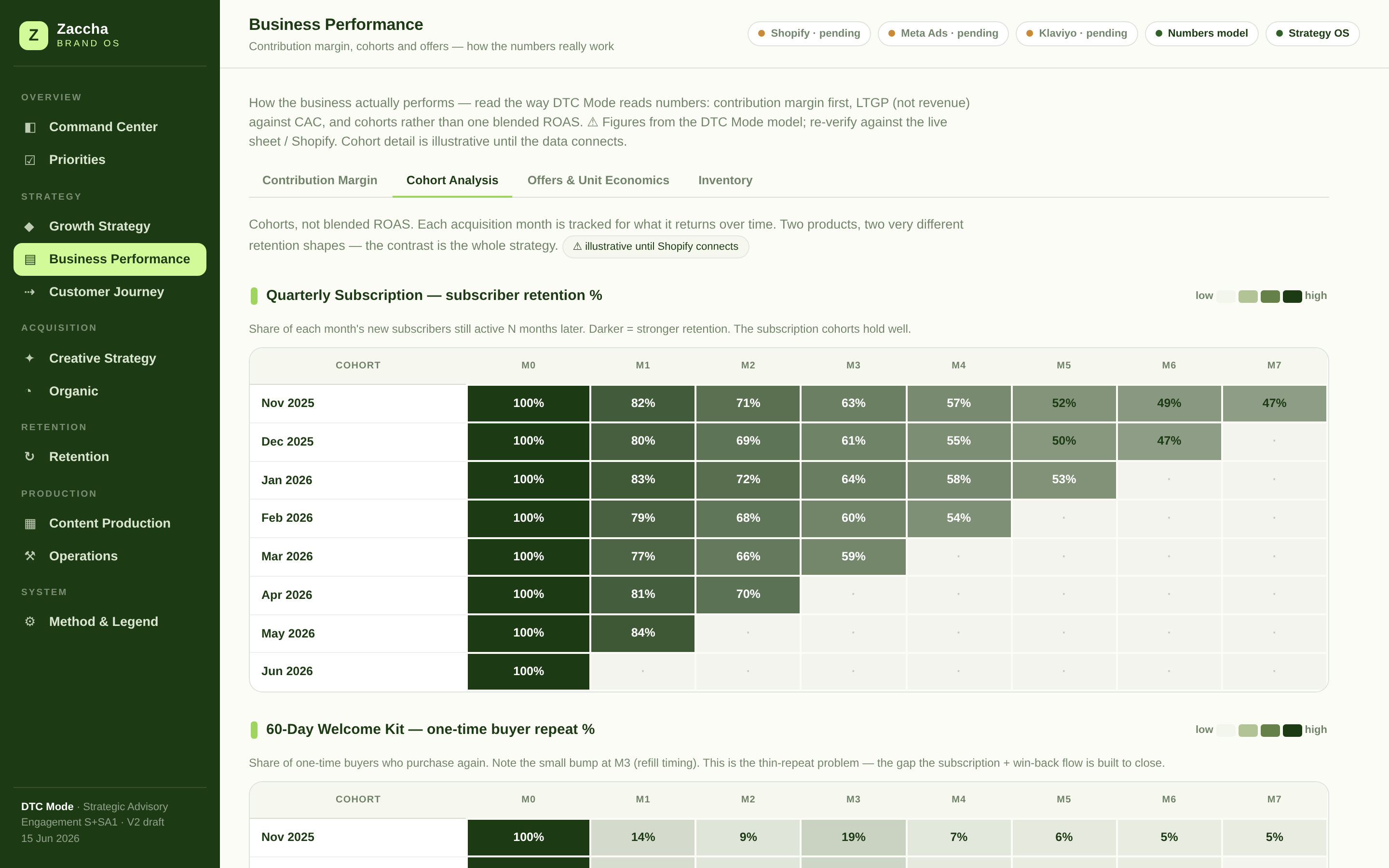Open Growth Strategy section
This screenshot has height=868, width=1389.
tap(109, 226)
